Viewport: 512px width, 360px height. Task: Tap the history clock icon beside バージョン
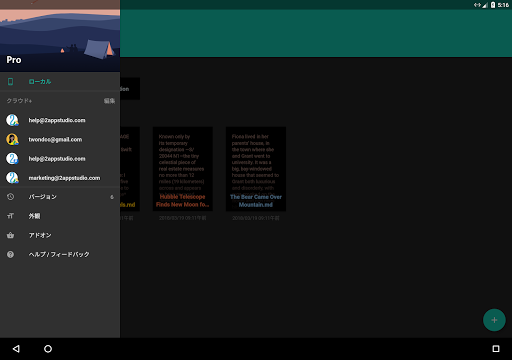10,197
